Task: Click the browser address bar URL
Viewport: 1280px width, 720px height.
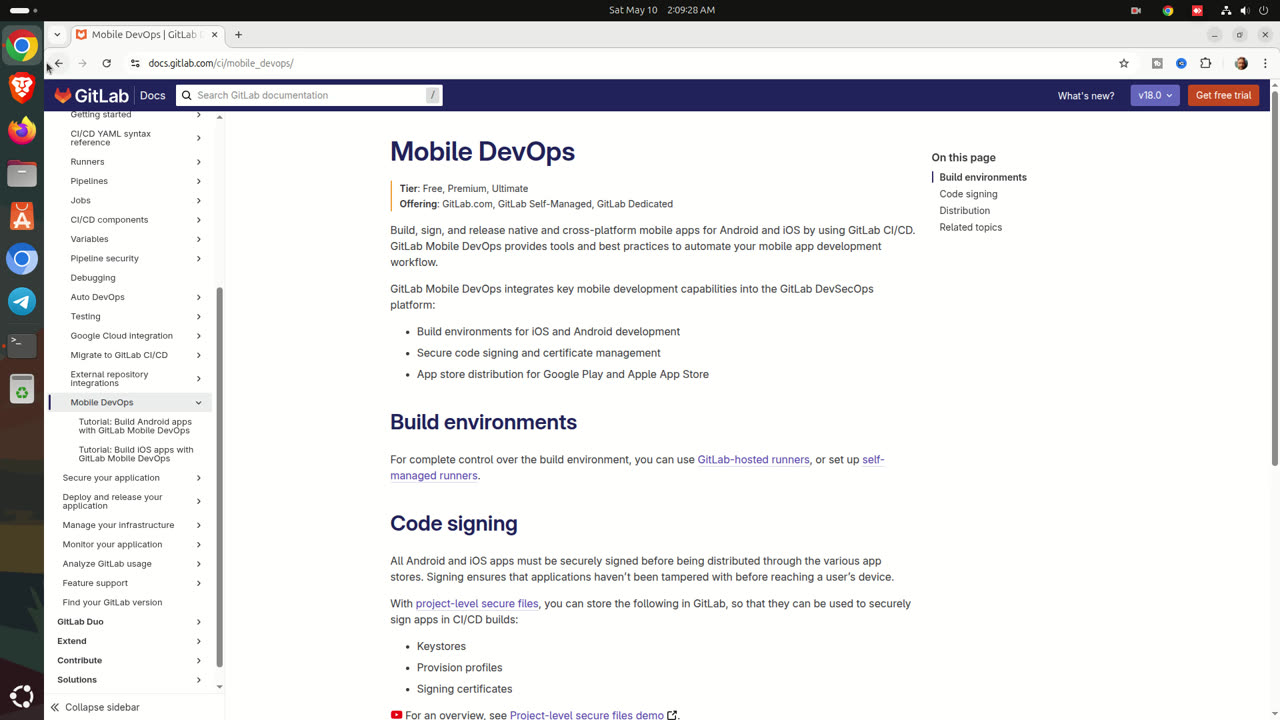Action: tap(221, 63)
